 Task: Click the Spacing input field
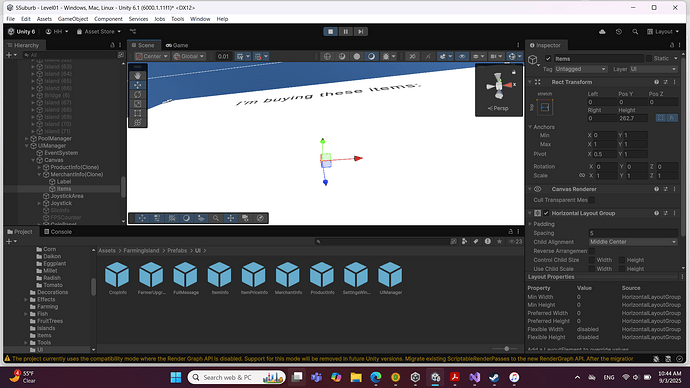[633, 233]
